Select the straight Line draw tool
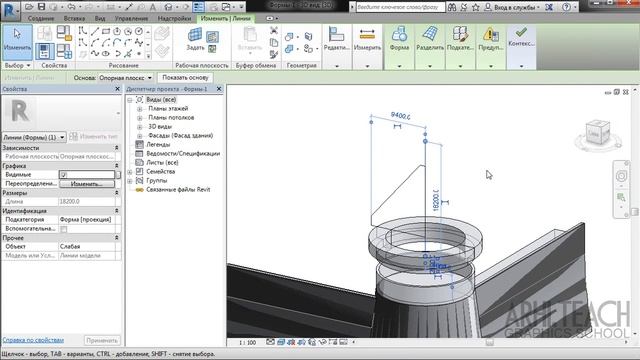The width and height of the screenshot is (640, 360). pos(95,31)
